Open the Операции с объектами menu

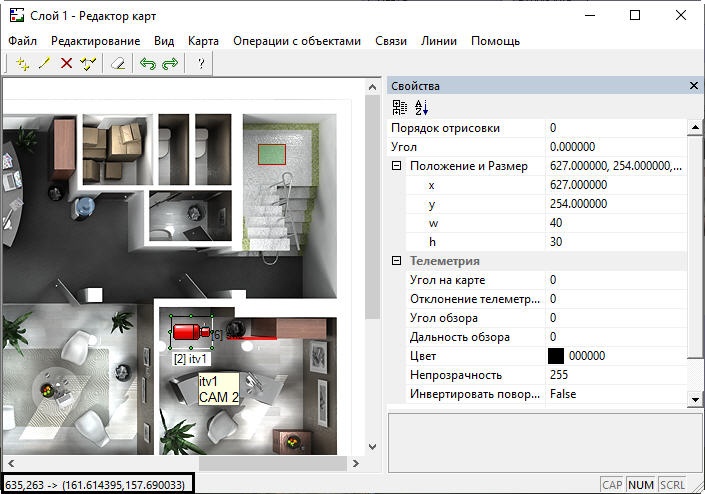[296, 41]
